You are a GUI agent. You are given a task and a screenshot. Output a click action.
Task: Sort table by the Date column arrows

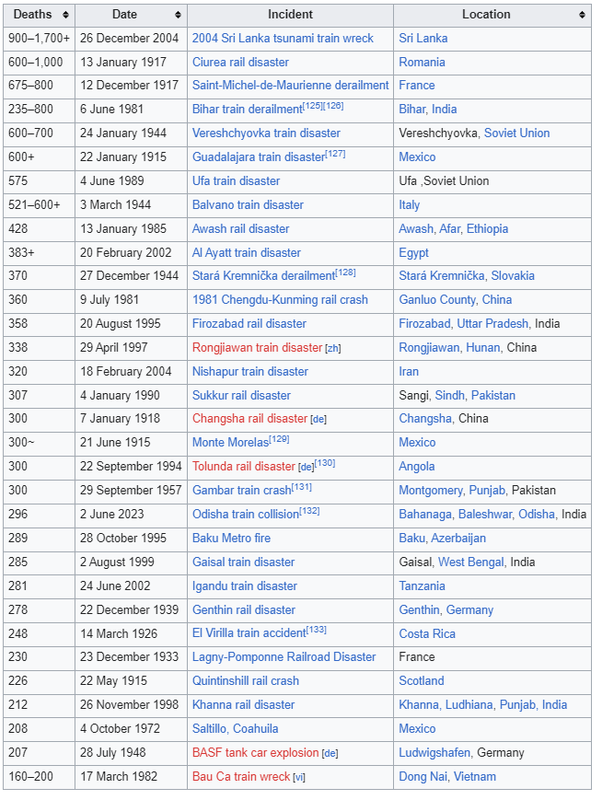tap(178, 15)
